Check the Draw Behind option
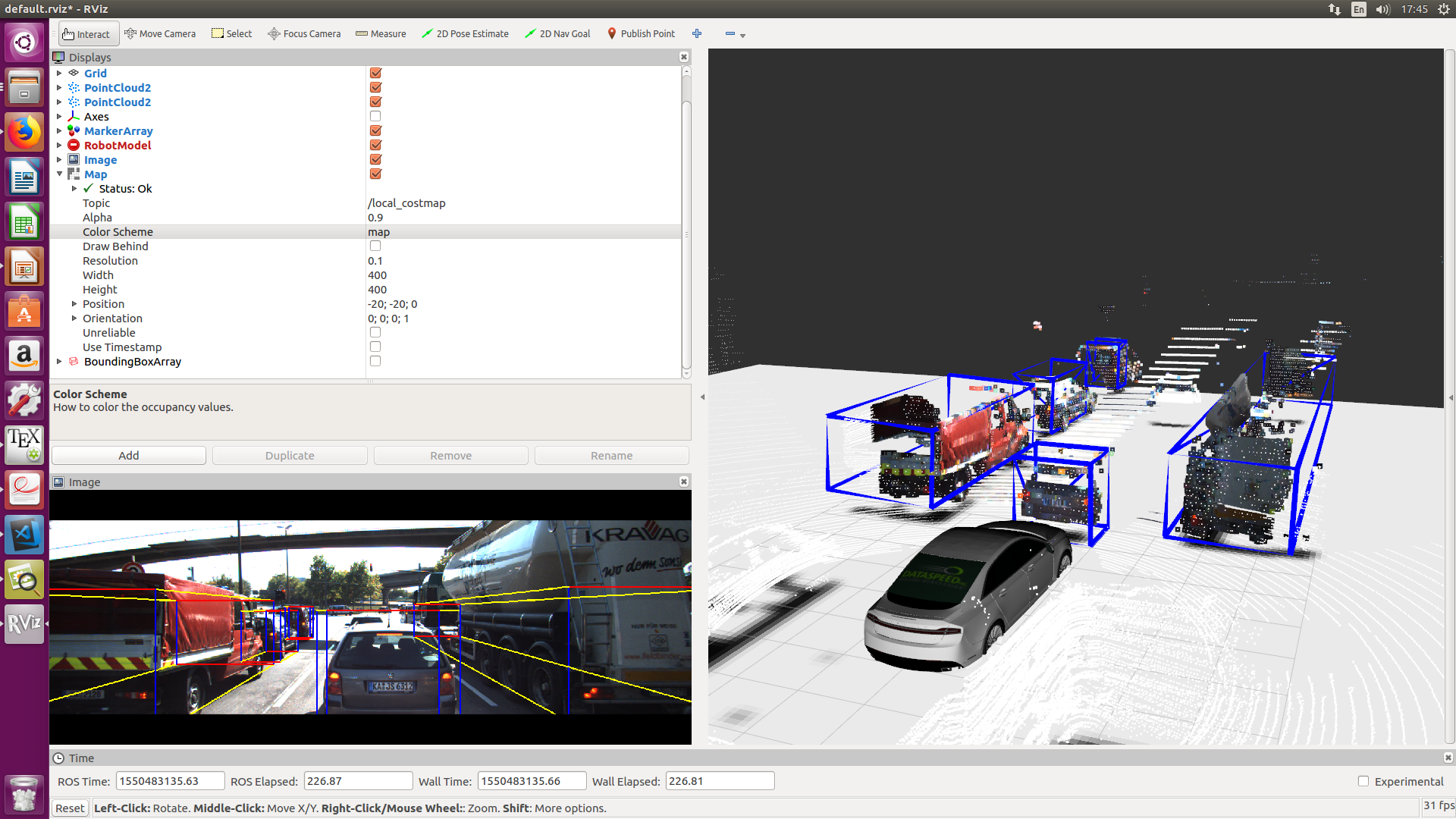Screen dimensions: 1456x819 [x=375, y=246]
